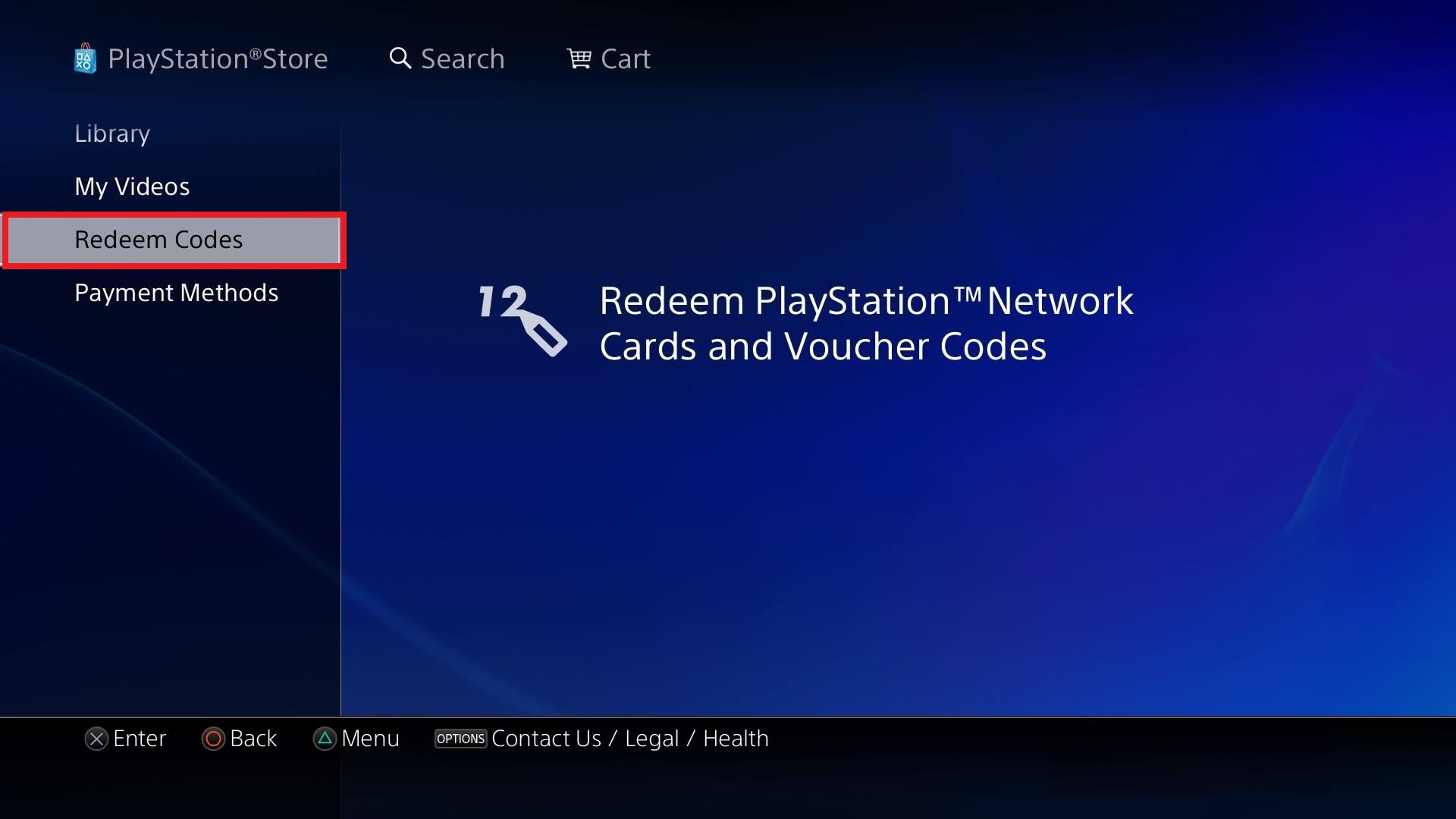Image resolution: width=1456 pixels, height=819 pixels.
Task: Open the Payment Methods menu item
Action: pos(176,291)
